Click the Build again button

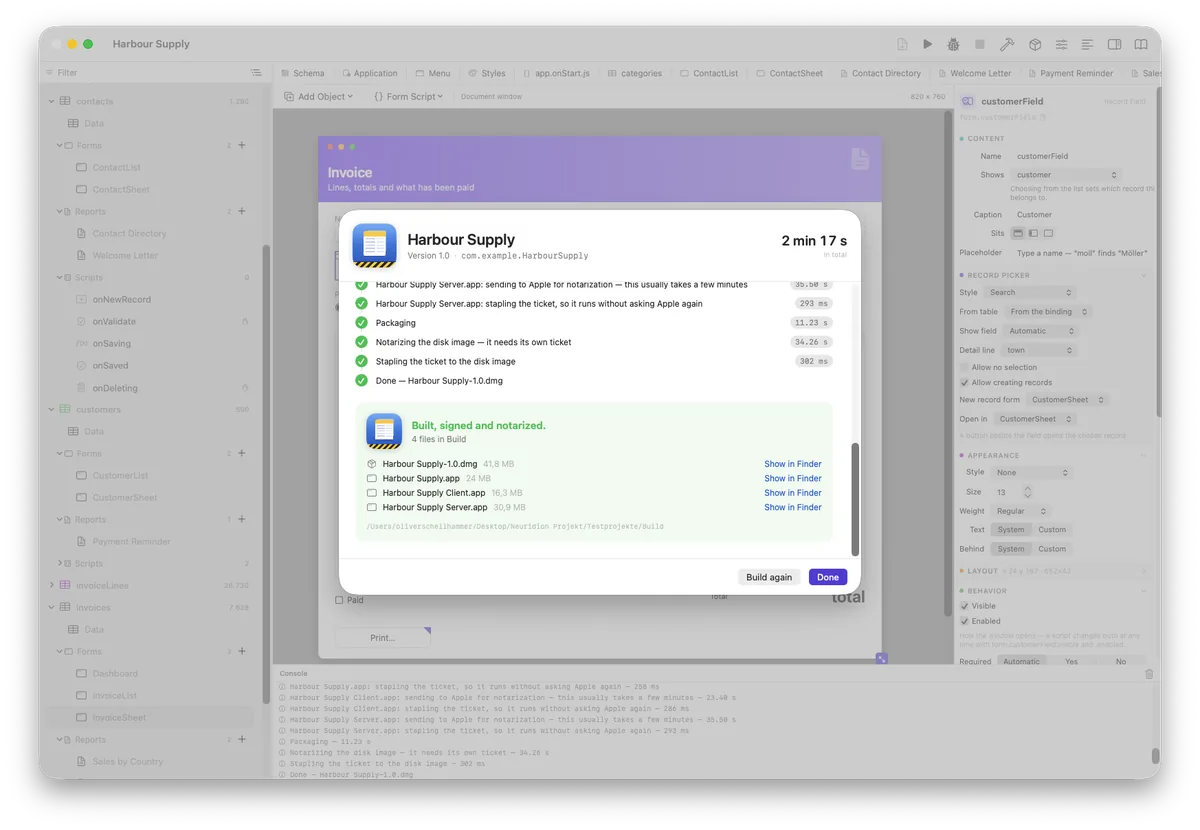(x=769, y=577)
